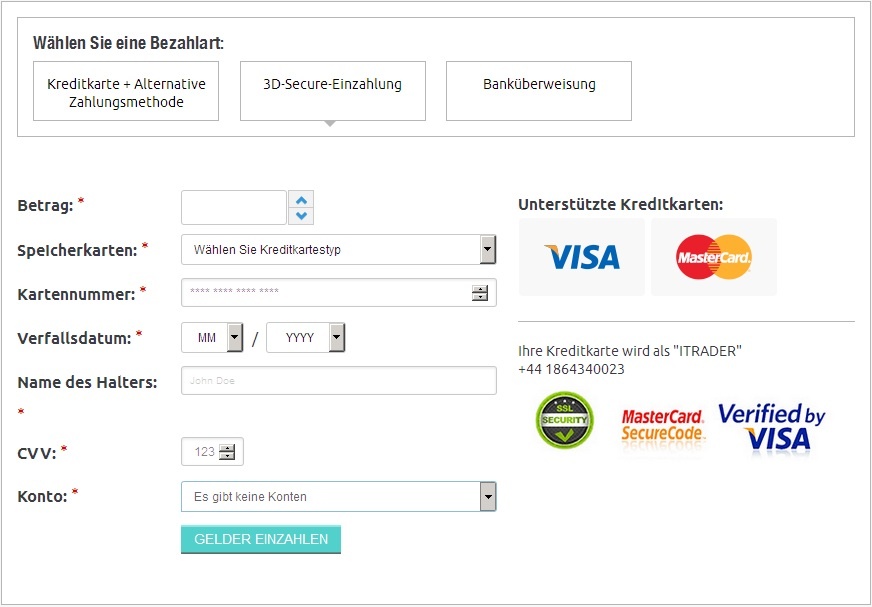
Task: Click the MasterCard SecureCode logo
Action: pyautogui.click(x=663, y=425)
